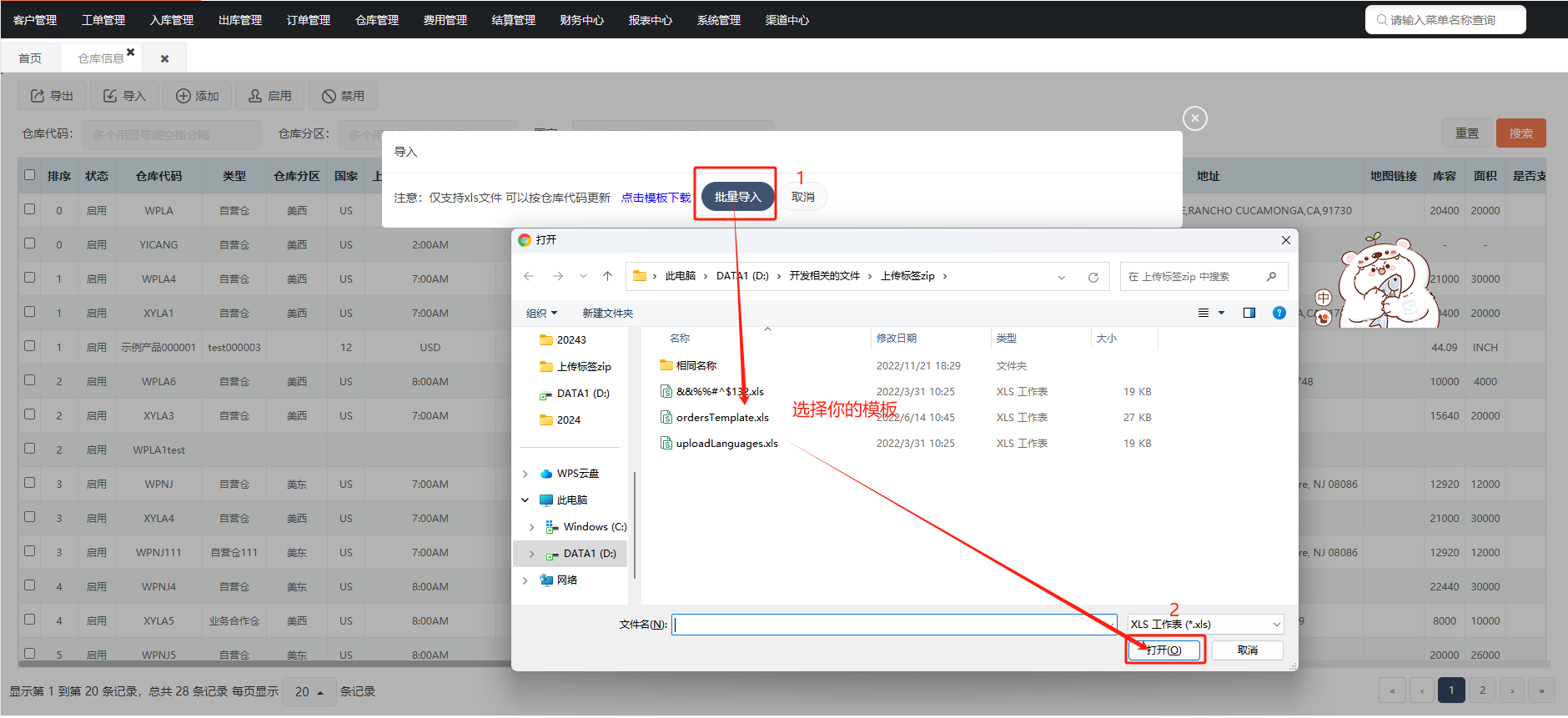Open file dialog help icon
Image resolution: width=1568 pixels, height=718 pixels.
pos(1279,313)
